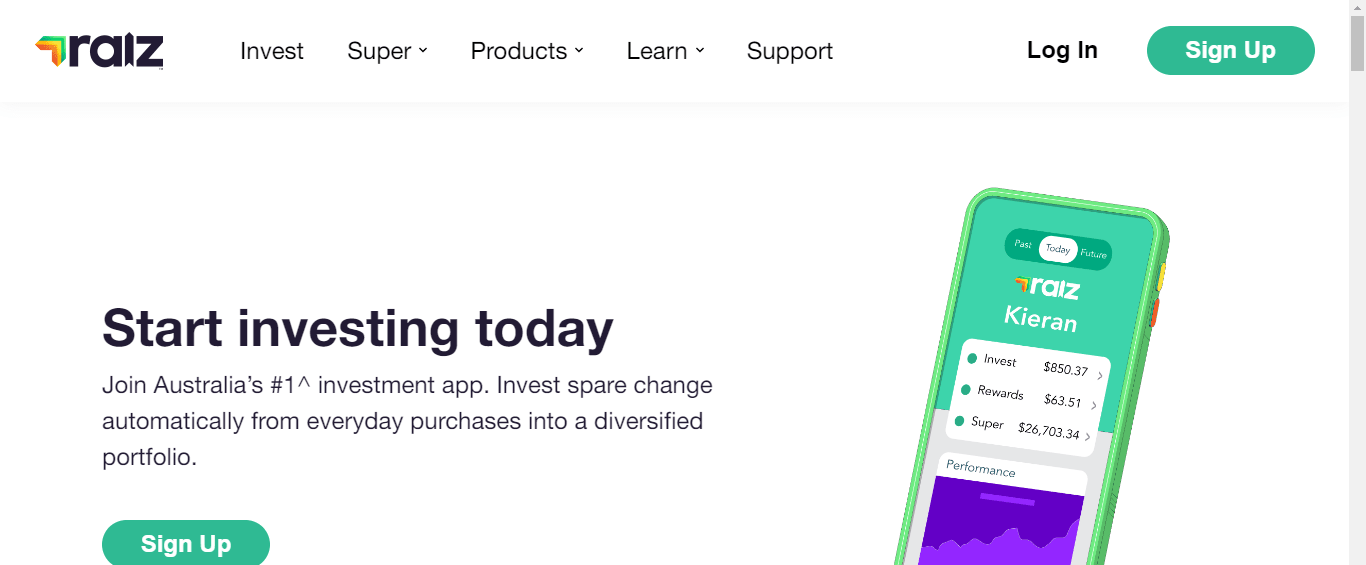Select the Today toggle on phone
The width and height of the screenshot is (1366, 565).
click(x=1058, y=249)
